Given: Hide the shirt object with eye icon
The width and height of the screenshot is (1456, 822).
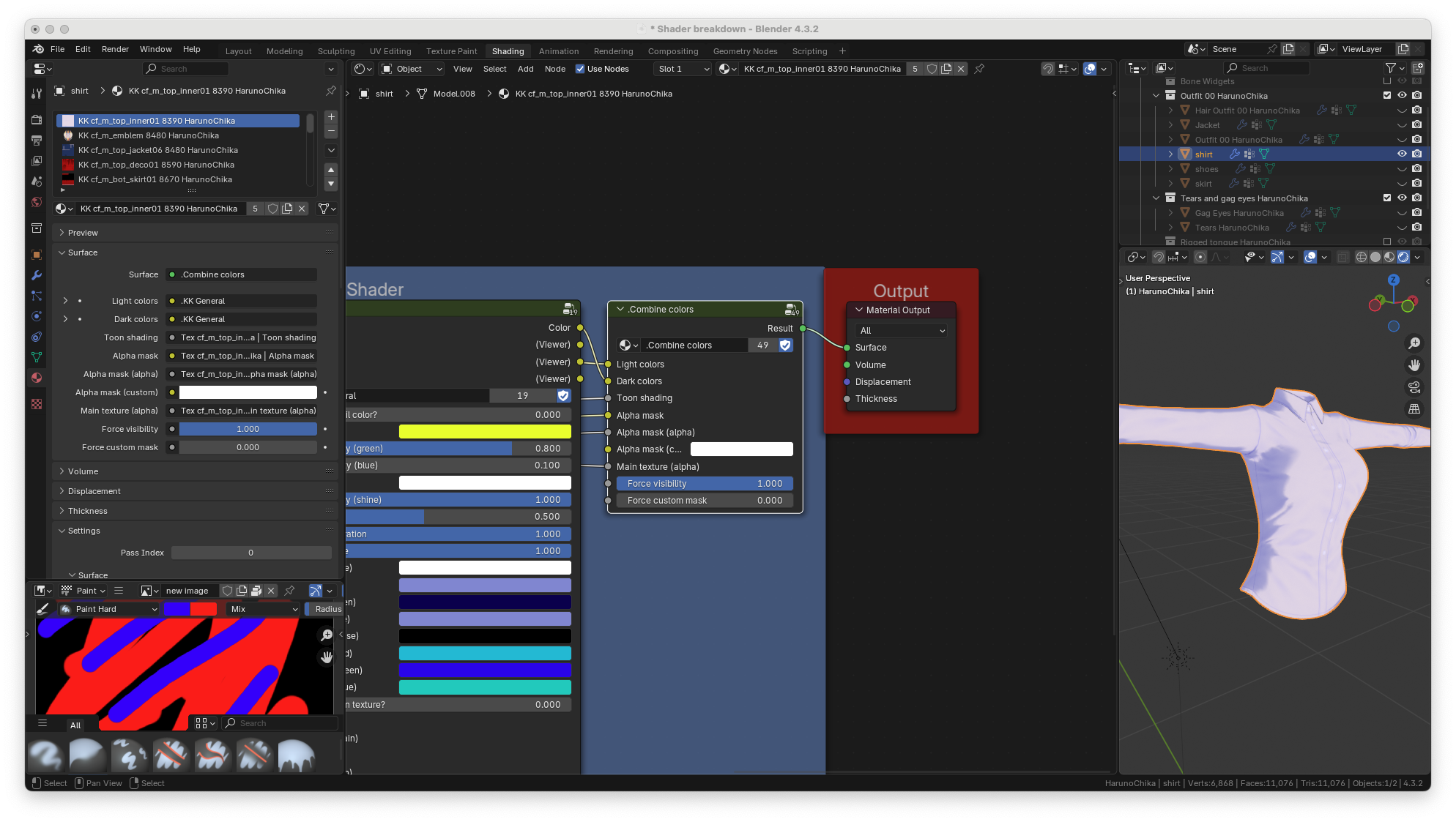Looking at the screenshot, I should (1402, 154).
